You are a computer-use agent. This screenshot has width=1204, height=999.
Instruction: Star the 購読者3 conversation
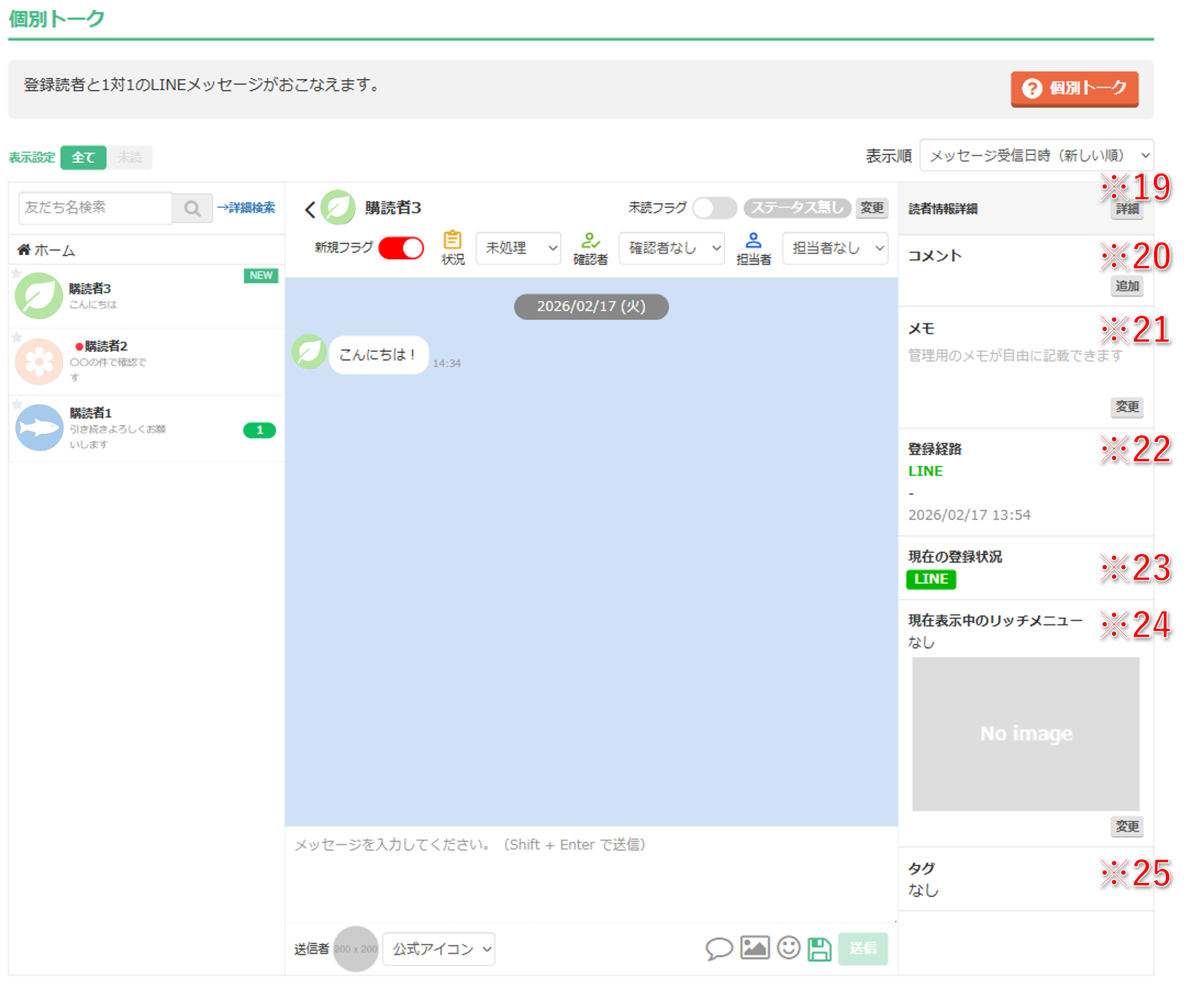[17, 273]
